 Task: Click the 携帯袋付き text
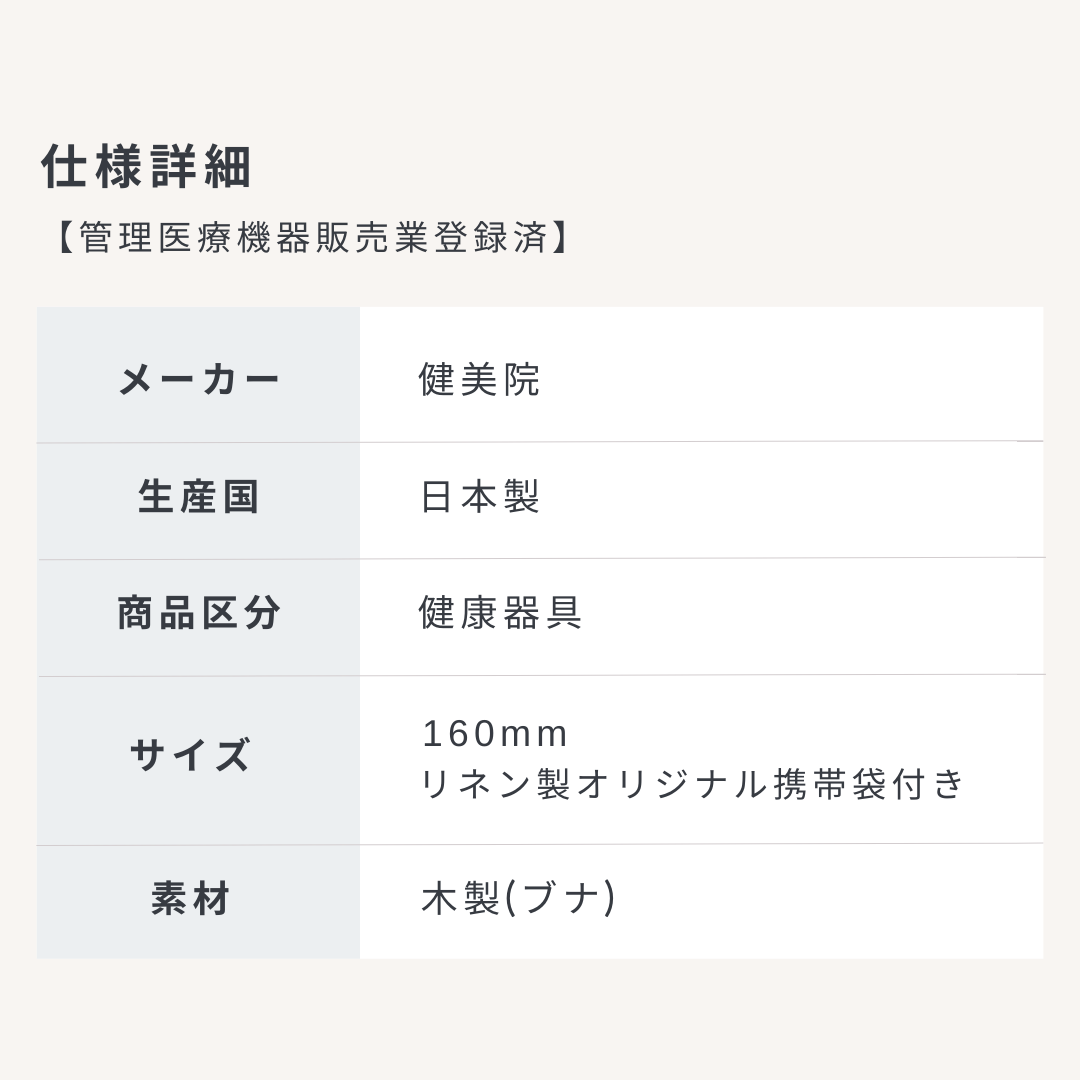(870, 784)
